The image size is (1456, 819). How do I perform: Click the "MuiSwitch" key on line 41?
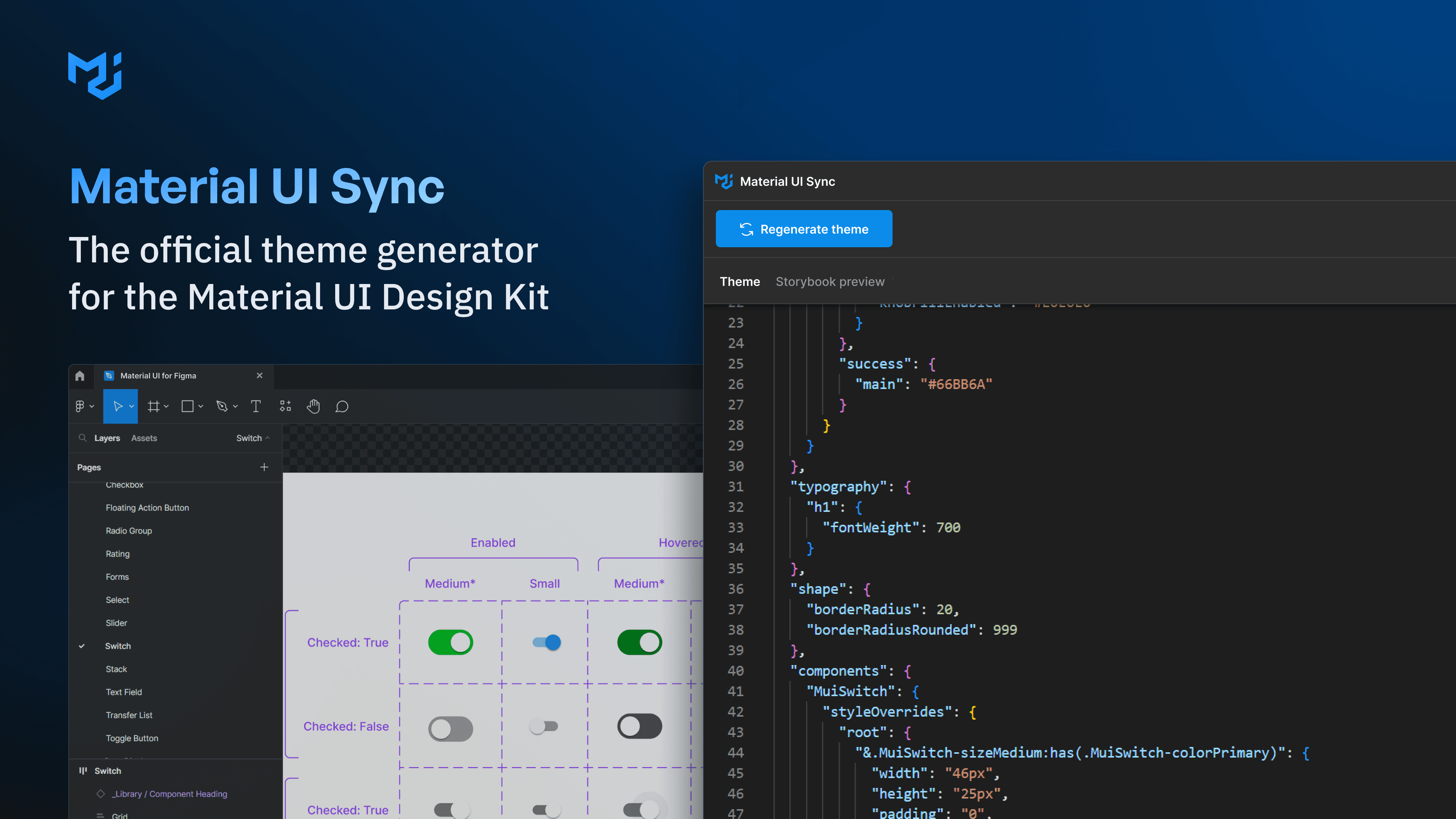[x=850, y=691]
